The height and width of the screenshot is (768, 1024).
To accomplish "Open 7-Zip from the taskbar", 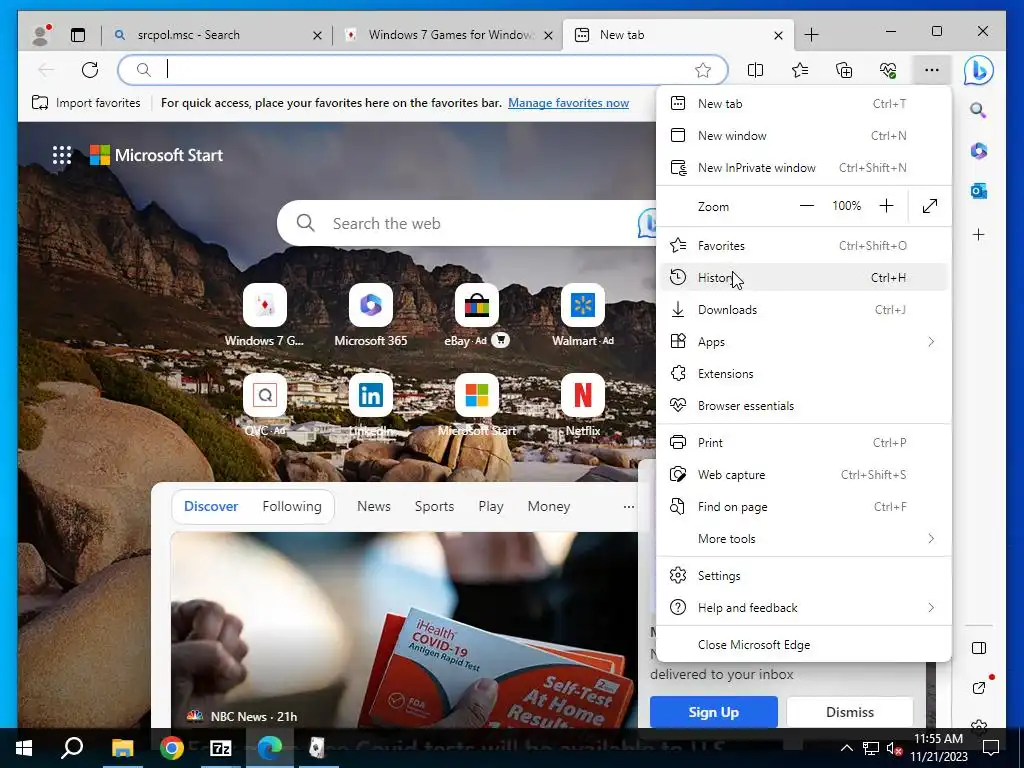I will click(x=221, y=748).
